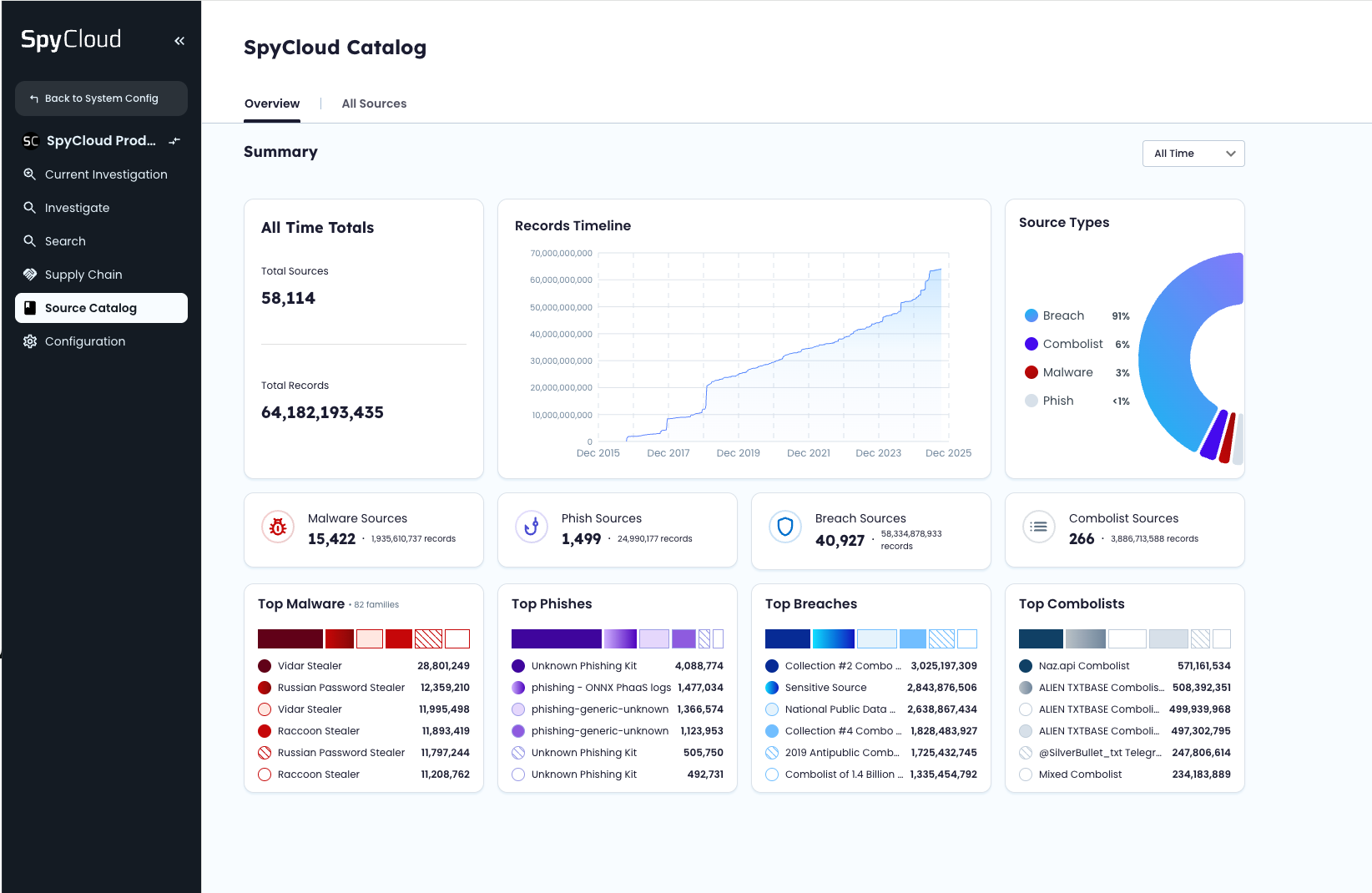1372x893 pixels.
Task: Click the dark maroon Top Malware bar segment
Action: pyautogui.click(x=290, y=639)
